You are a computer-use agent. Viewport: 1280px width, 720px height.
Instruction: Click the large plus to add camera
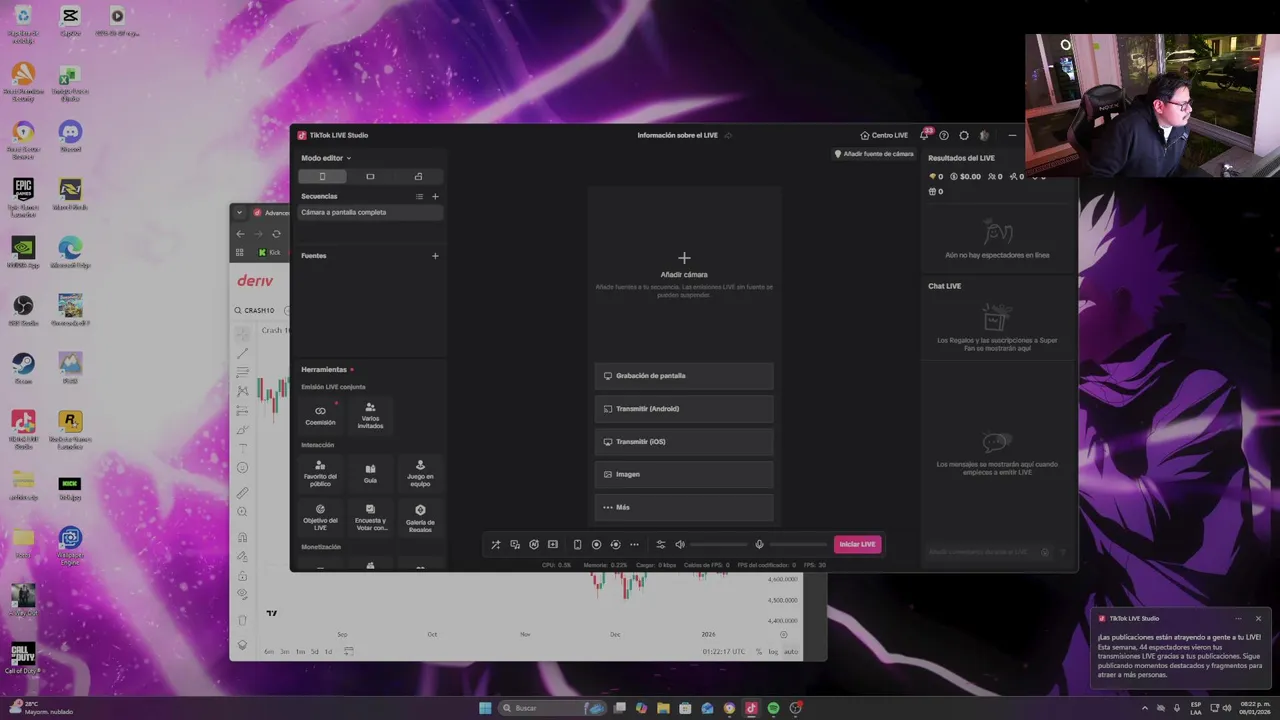point(684,258)
